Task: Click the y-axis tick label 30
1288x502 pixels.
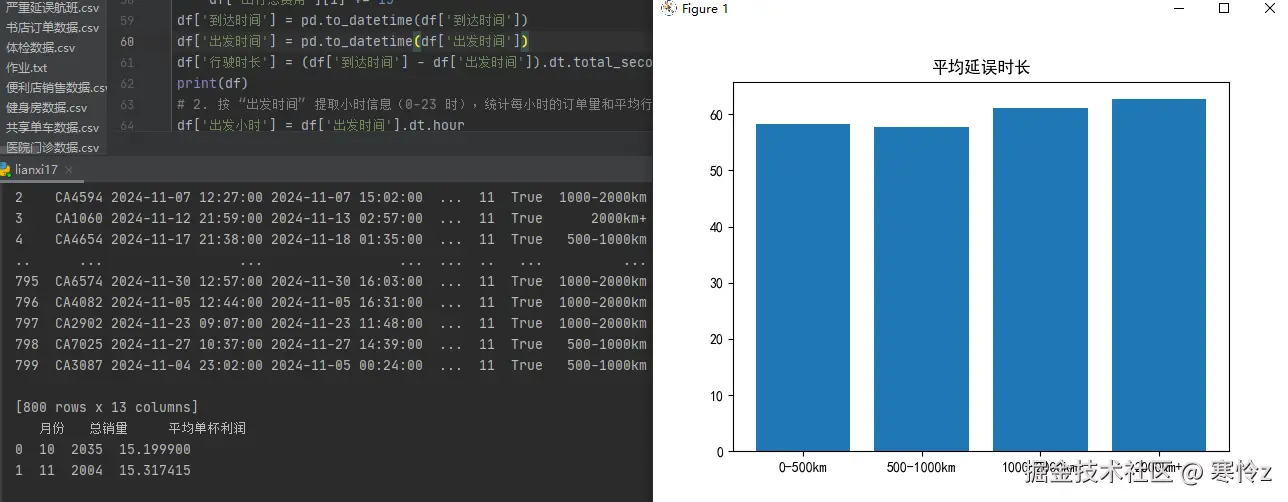Action: pyautogui.click(x=716, y=283)
